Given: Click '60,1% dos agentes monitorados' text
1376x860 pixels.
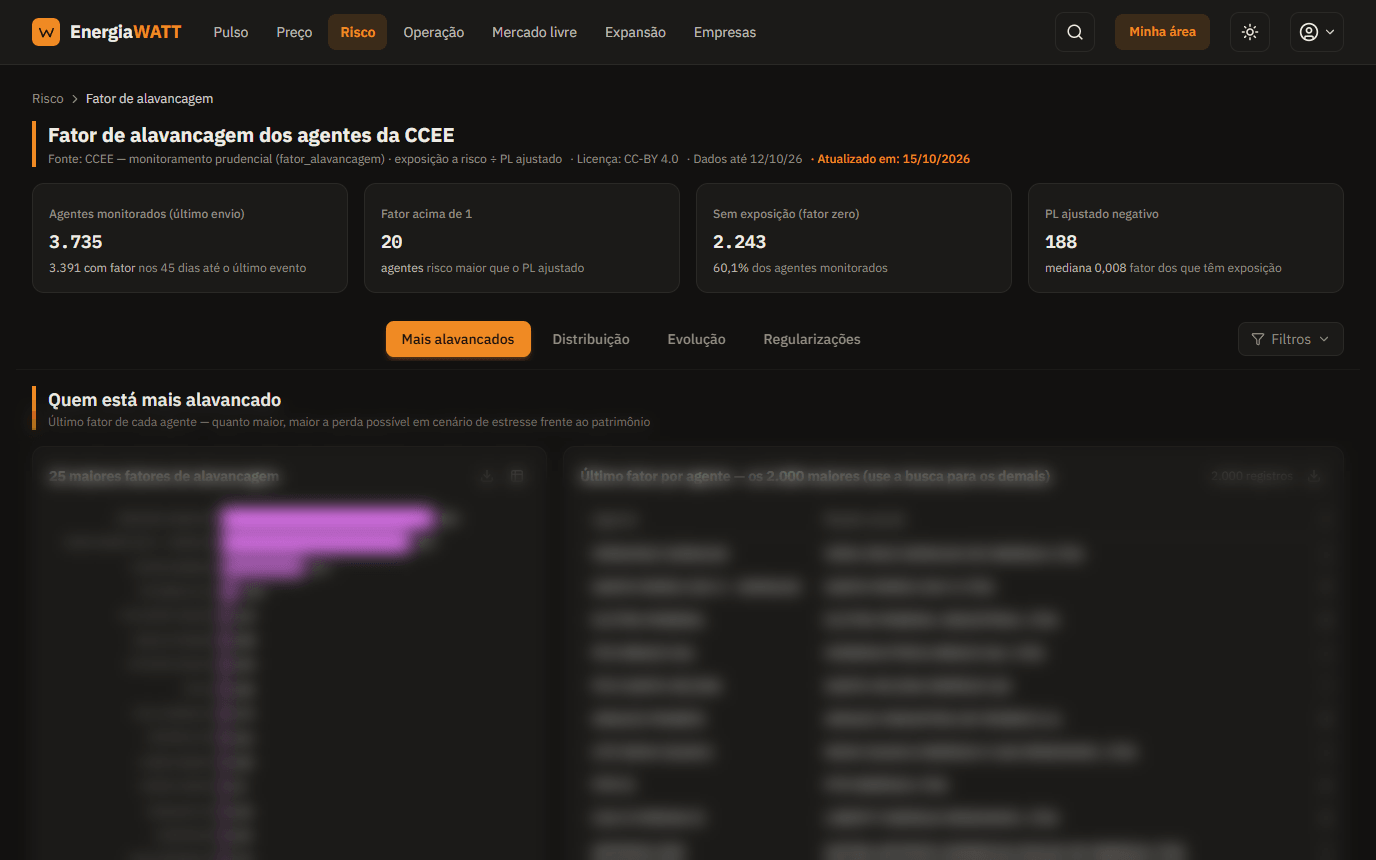Looking at the screenshot, I should pyautogui.click(x=800, y=268).
